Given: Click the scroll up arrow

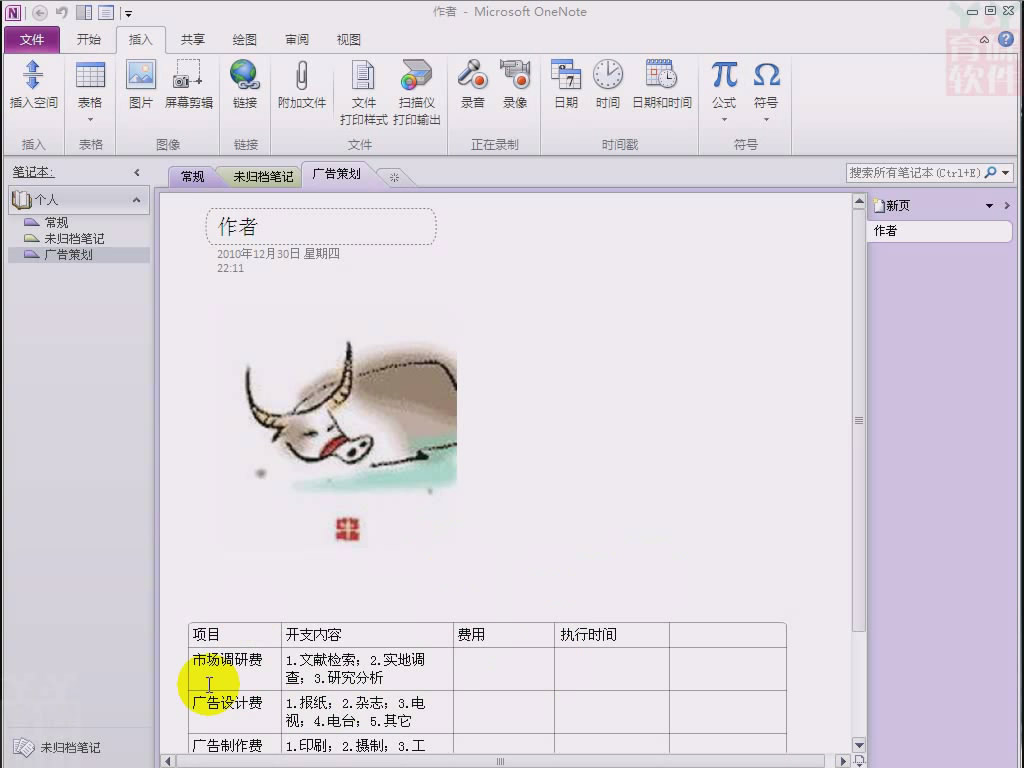Looking at the screenshot, I should tap(859, 202).
